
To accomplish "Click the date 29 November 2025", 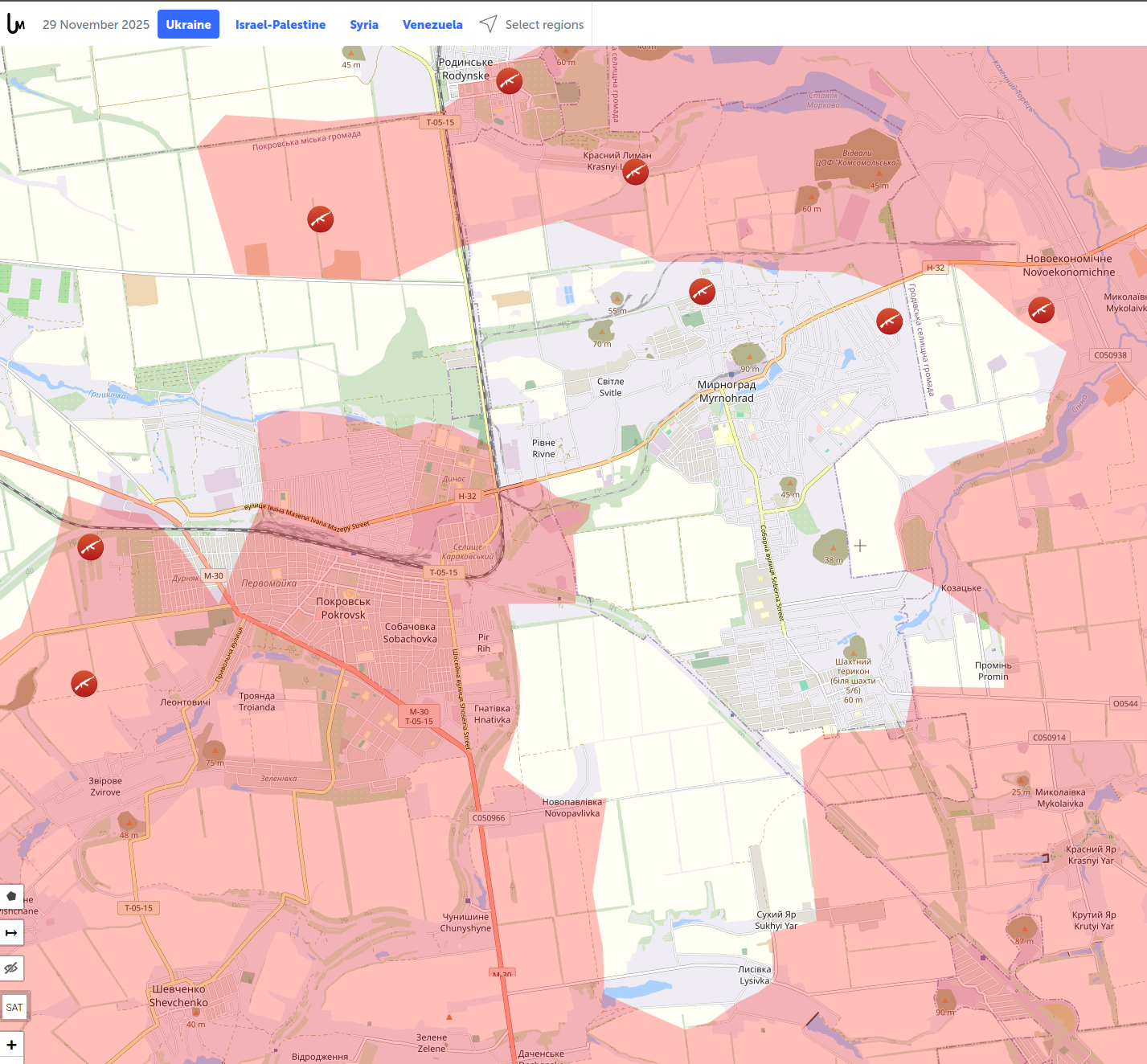I will pyautogui.click(x=96, y=24).
